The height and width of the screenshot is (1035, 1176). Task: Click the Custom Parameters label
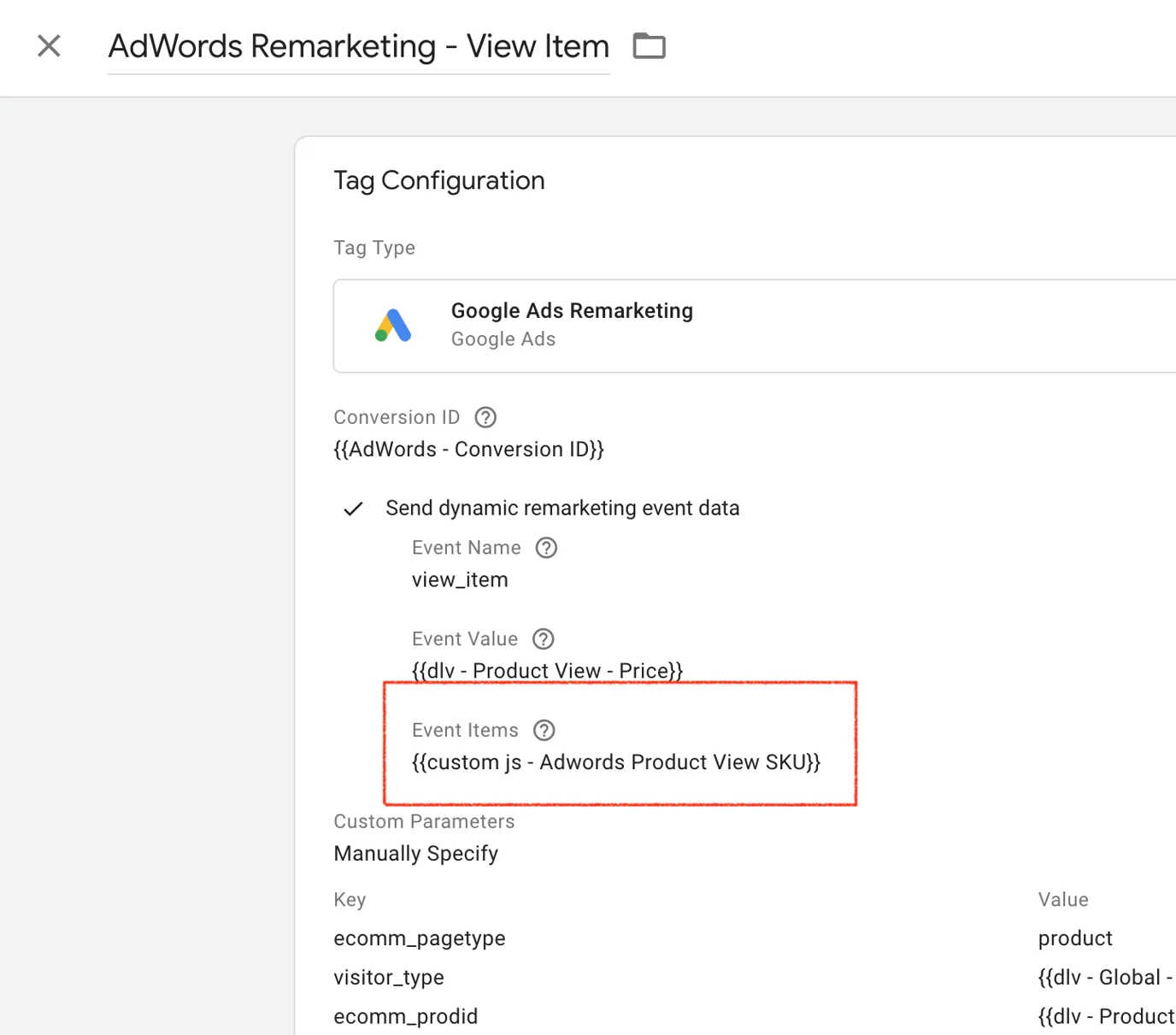point(424,821)
